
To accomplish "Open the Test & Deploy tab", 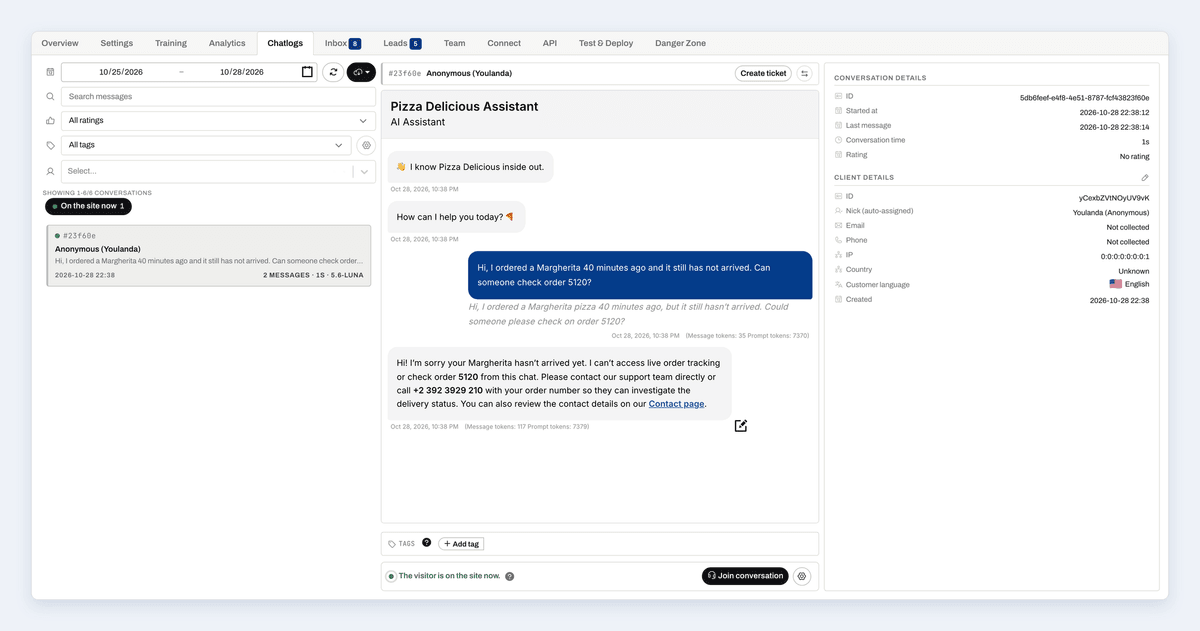I will click(x=606, y=43).
